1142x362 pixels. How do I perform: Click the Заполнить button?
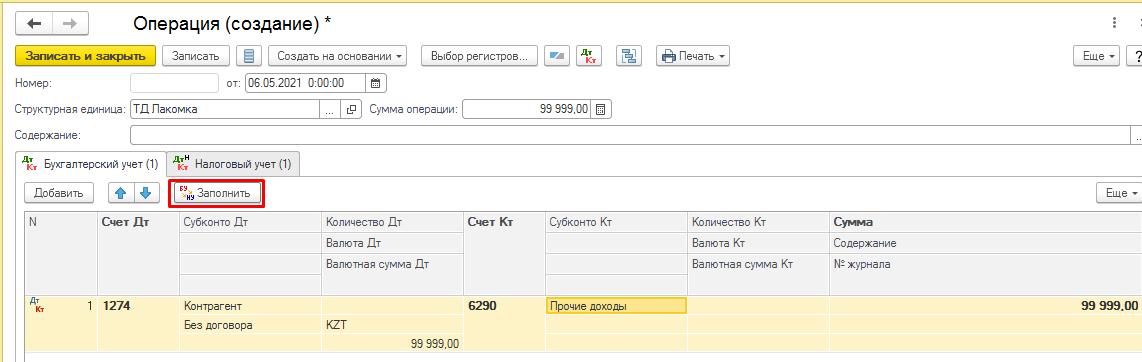(216, 194)
